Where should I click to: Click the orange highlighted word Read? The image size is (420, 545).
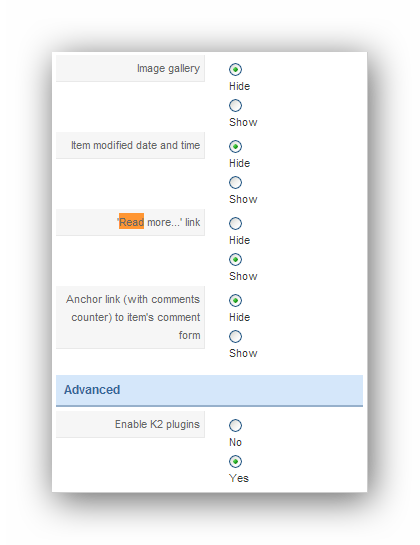[131, 221]
